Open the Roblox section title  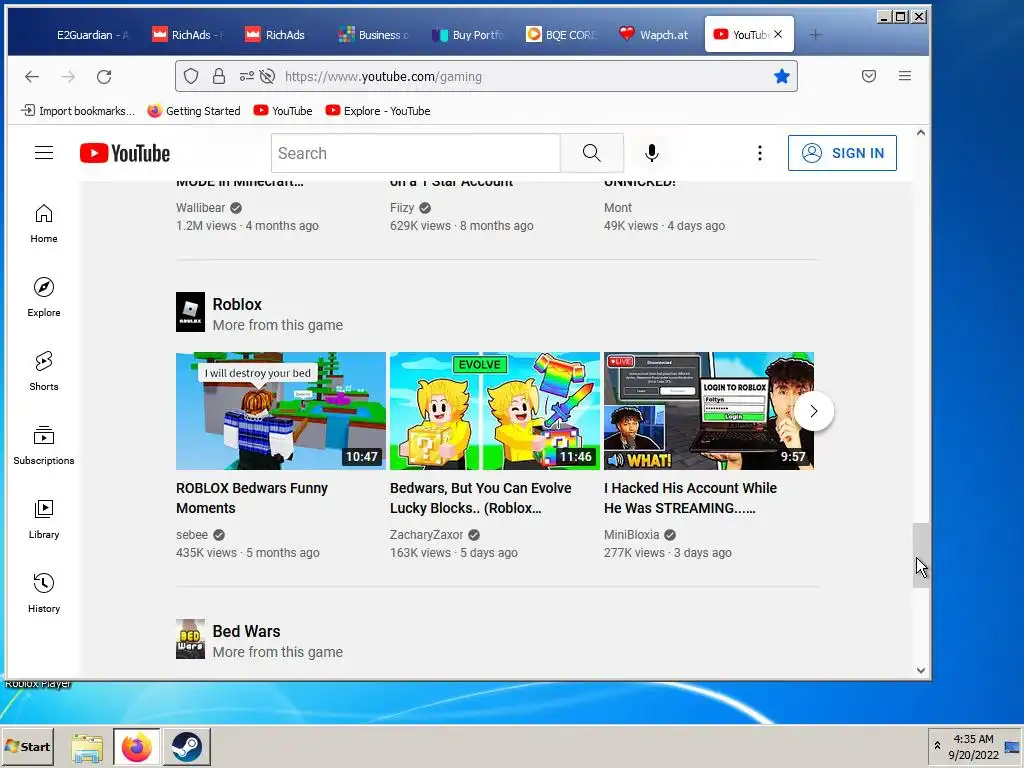[237, 304]
